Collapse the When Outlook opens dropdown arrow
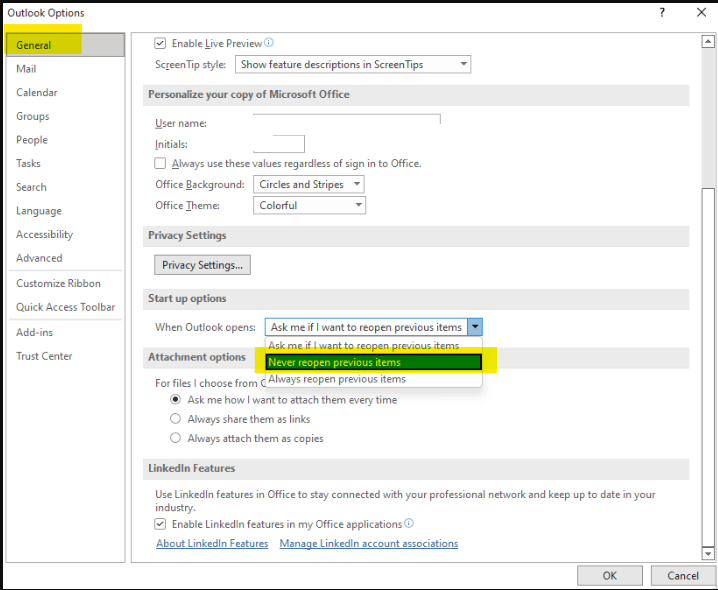The image size is (718, 590). click(475, 327)
